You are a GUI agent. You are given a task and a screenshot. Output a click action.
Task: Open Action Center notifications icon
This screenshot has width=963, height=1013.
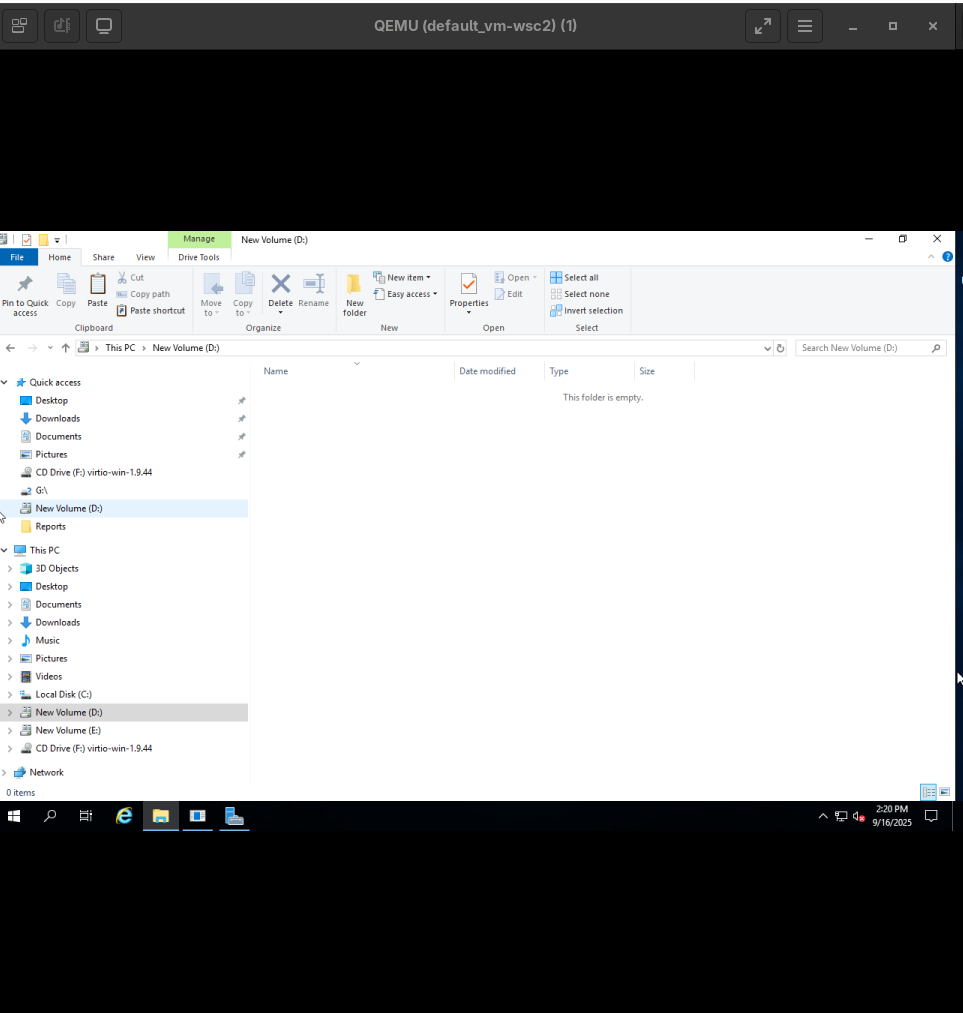[931, 817]
